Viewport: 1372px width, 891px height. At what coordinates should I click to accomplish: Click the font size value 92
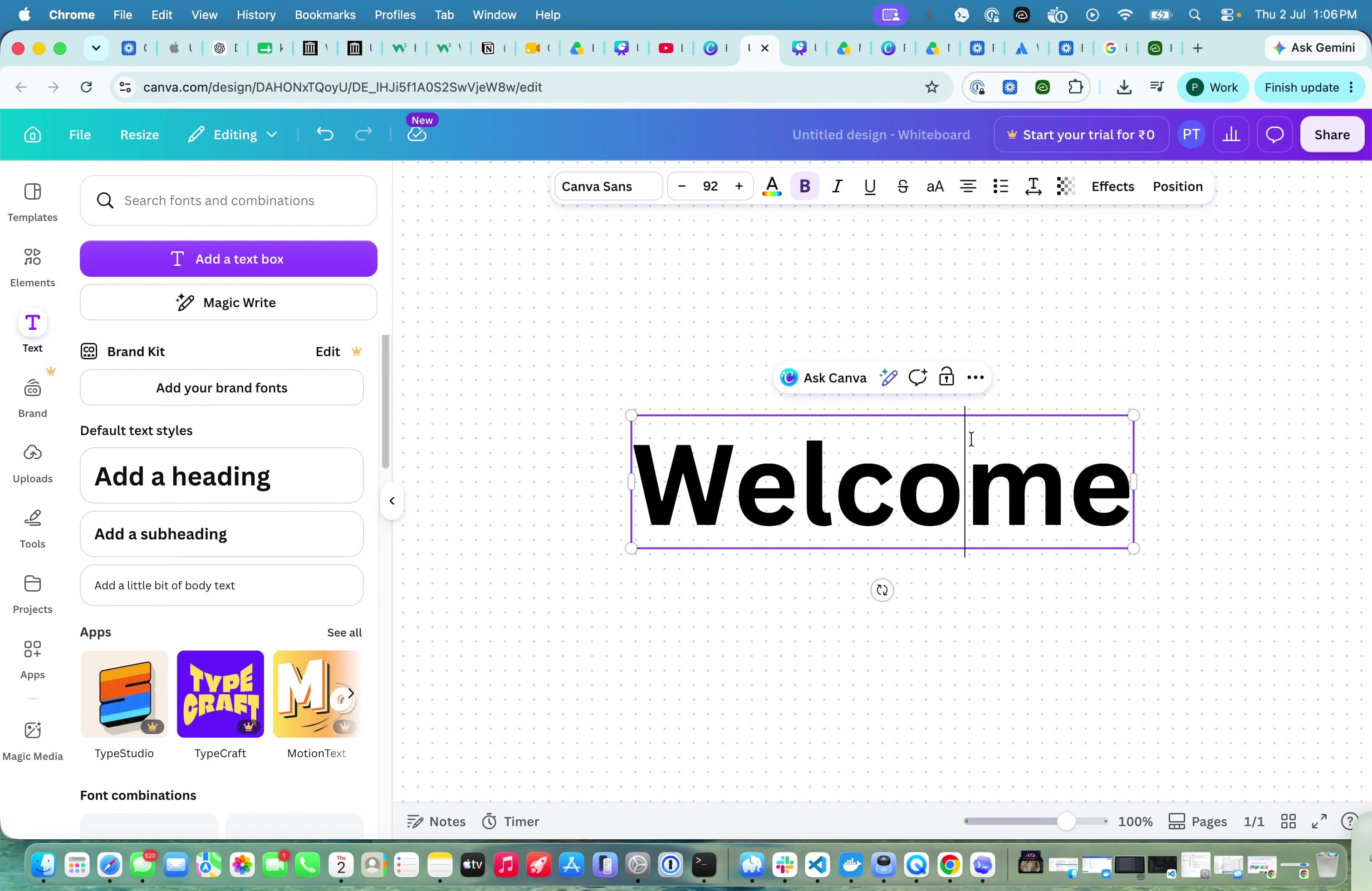(710, 186)
